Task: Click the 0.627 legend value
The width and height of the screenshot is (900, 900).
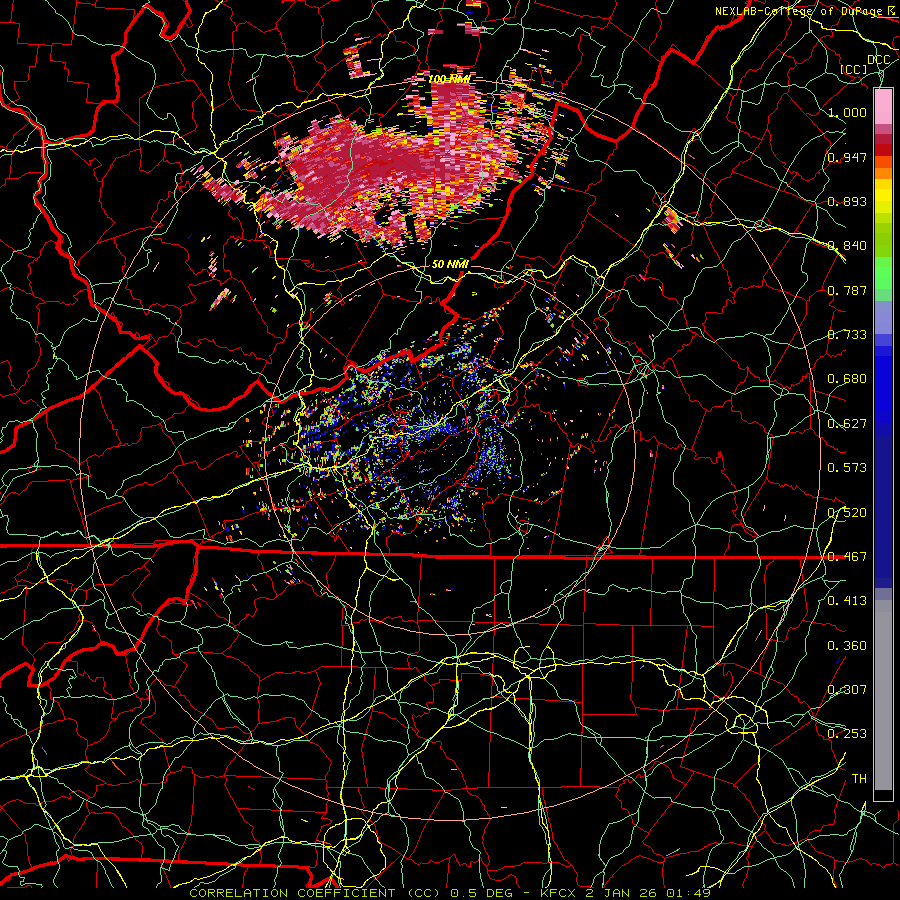Action: coord(847,424)
